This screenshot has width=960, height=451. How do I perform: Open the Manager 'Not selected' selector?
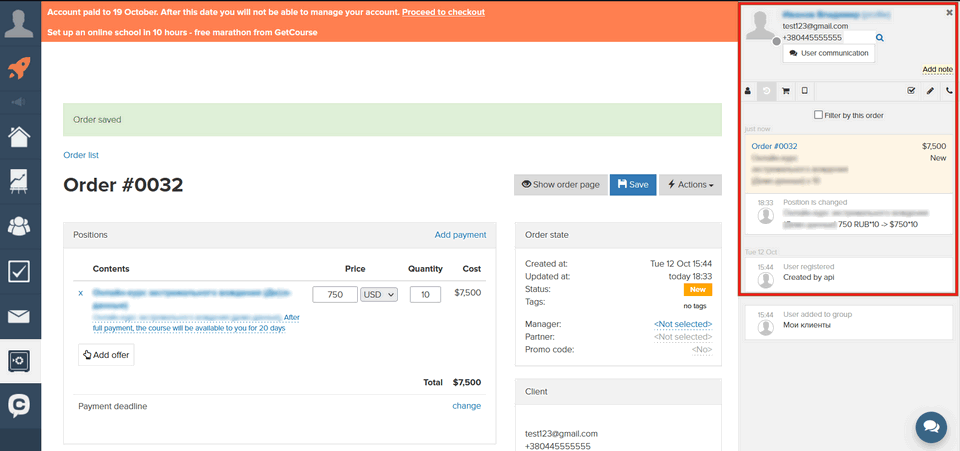[x=682, y=324]
